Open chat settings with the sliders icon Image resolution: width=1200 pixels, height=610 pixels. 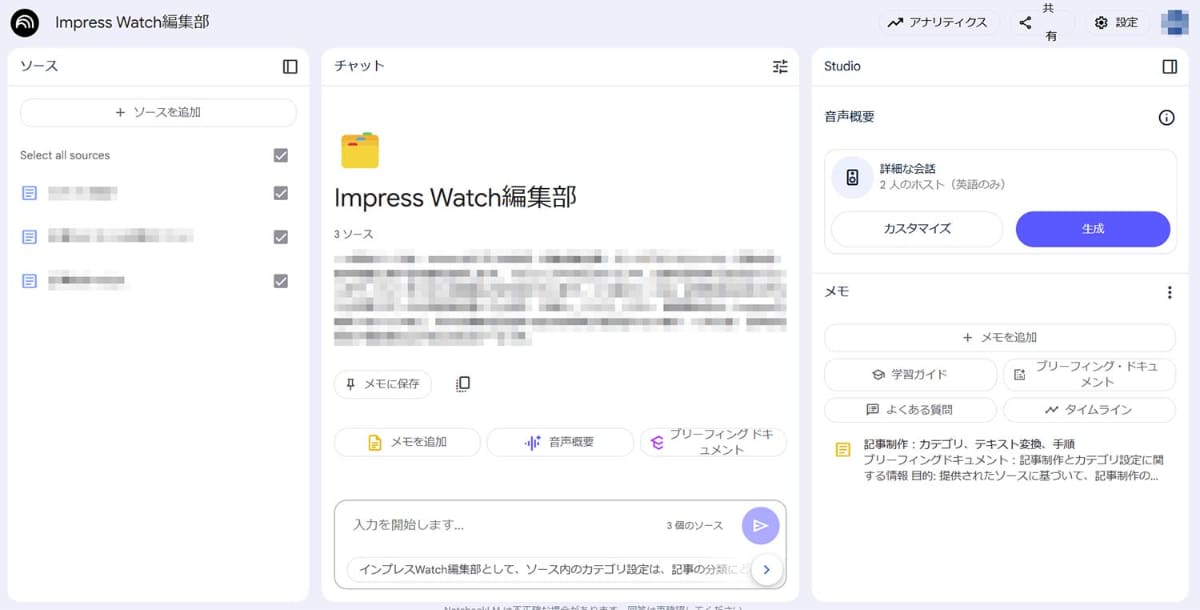pyautogui.click(x=780, y=66)
